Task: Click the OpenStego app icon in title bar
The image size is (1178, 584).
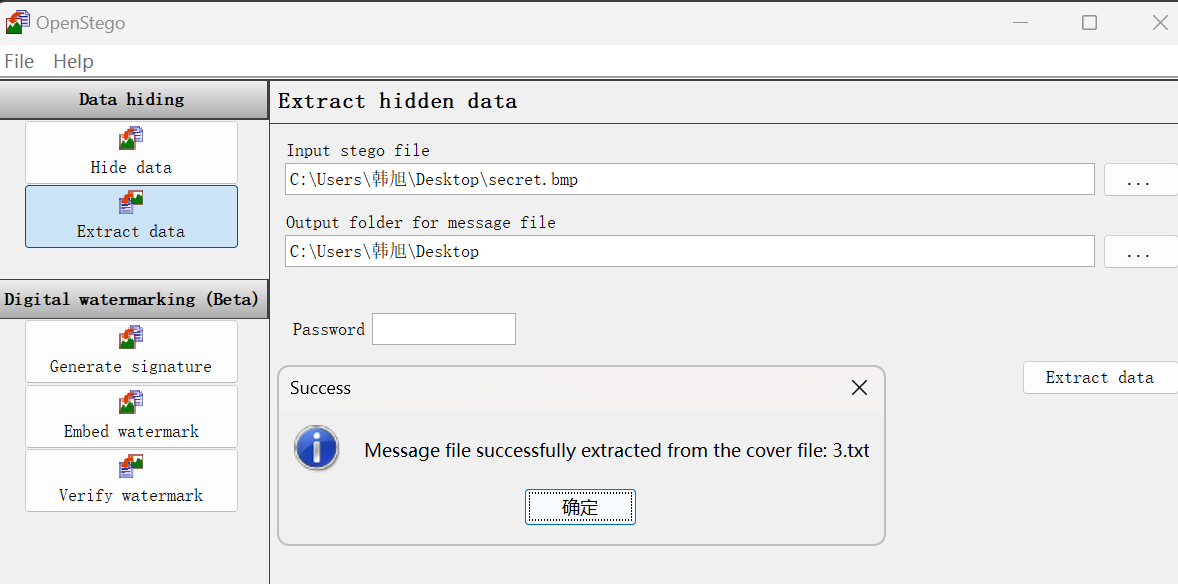Action: 17,22
